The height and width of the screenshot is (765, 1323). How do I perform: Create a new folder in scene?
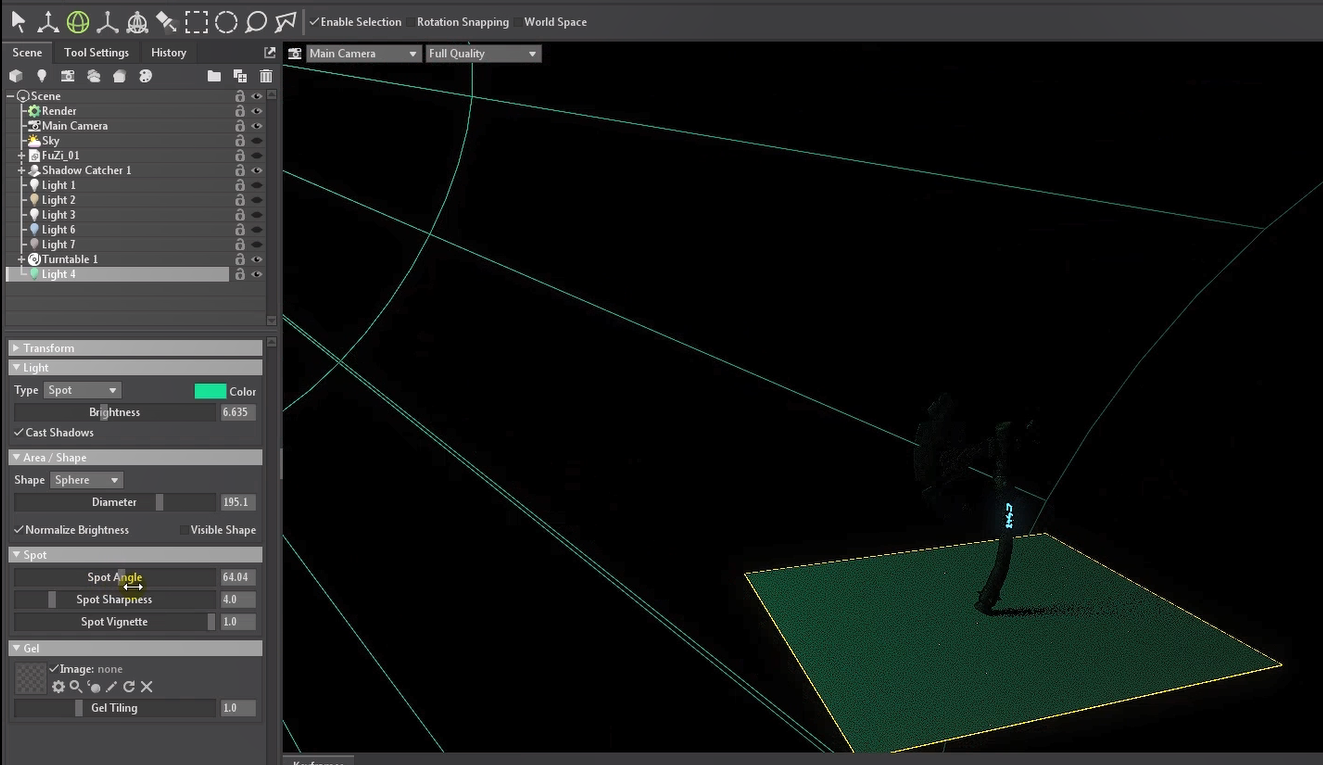point(214,76)
